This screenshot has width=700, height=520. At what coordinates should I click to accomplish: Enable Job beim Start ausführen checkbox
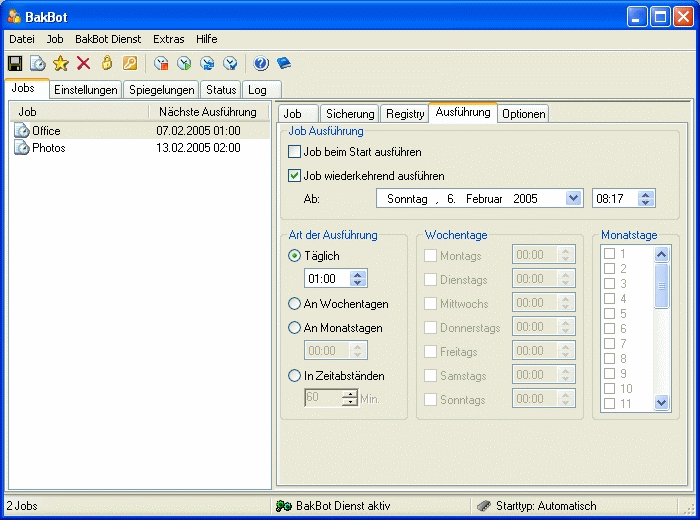pyautogui.click(x=294, y=152)
